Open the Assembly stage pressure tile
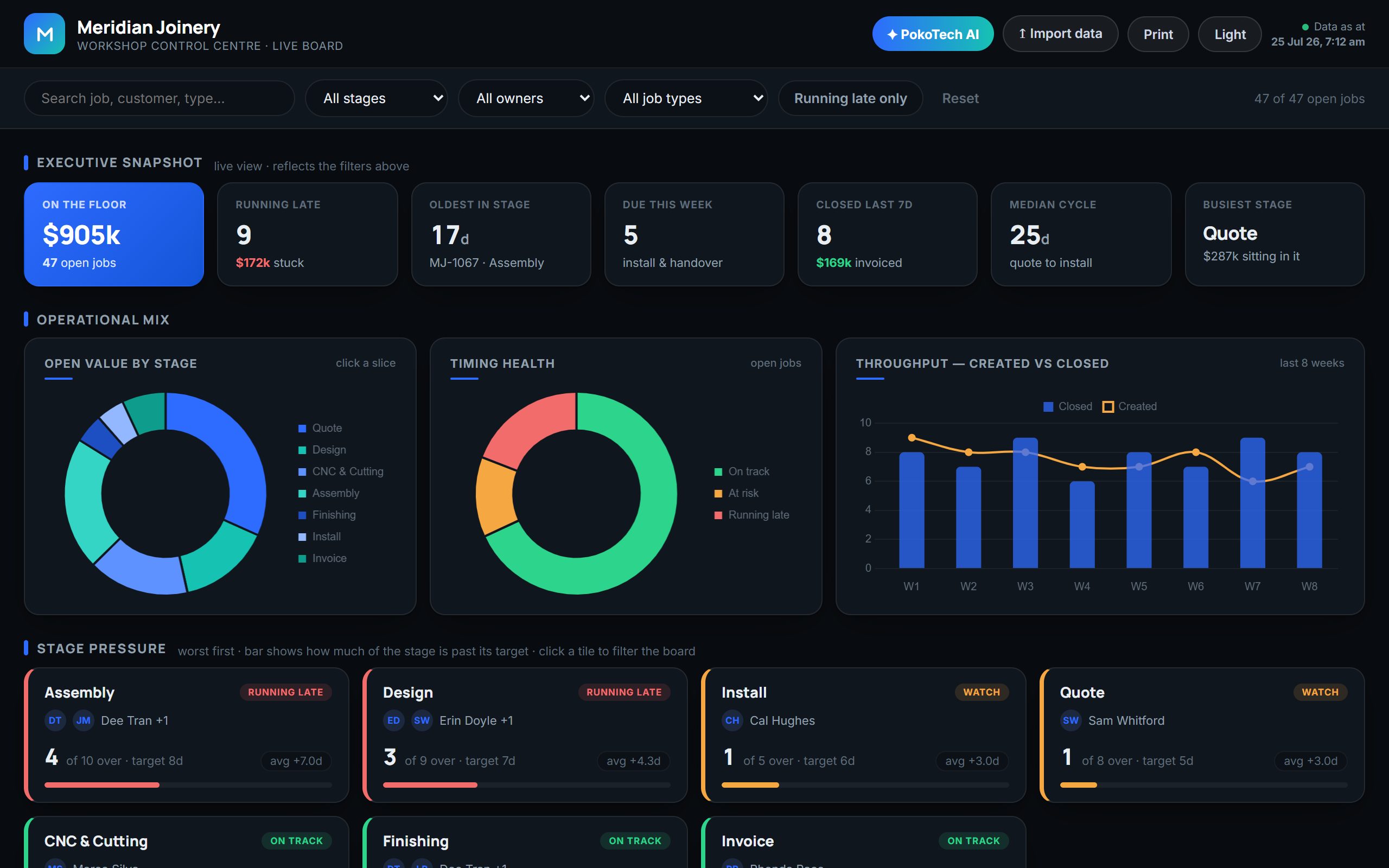Viewport: 1389px width, 868px height. point(187,735)
